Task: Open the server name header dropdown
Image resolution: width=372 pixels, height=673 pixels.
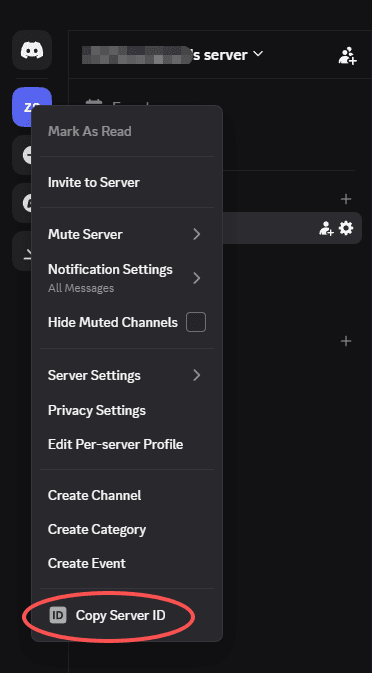Action: click(x=172, y=55)
